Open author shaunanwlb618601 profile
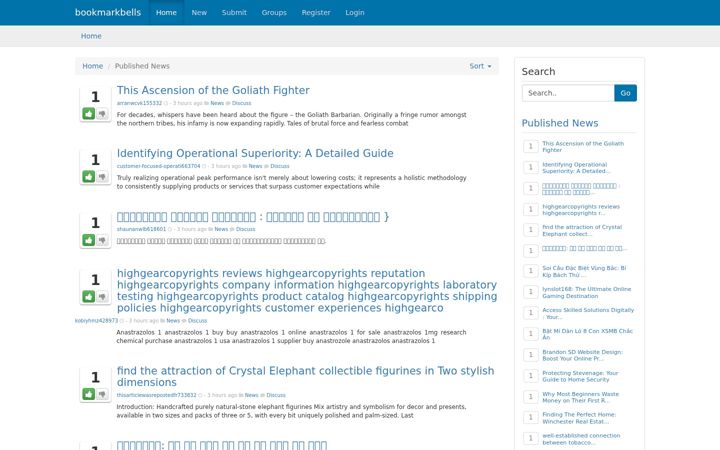This screenshot has height=450, width=720. pyautogui.click(x=141, y=229)
